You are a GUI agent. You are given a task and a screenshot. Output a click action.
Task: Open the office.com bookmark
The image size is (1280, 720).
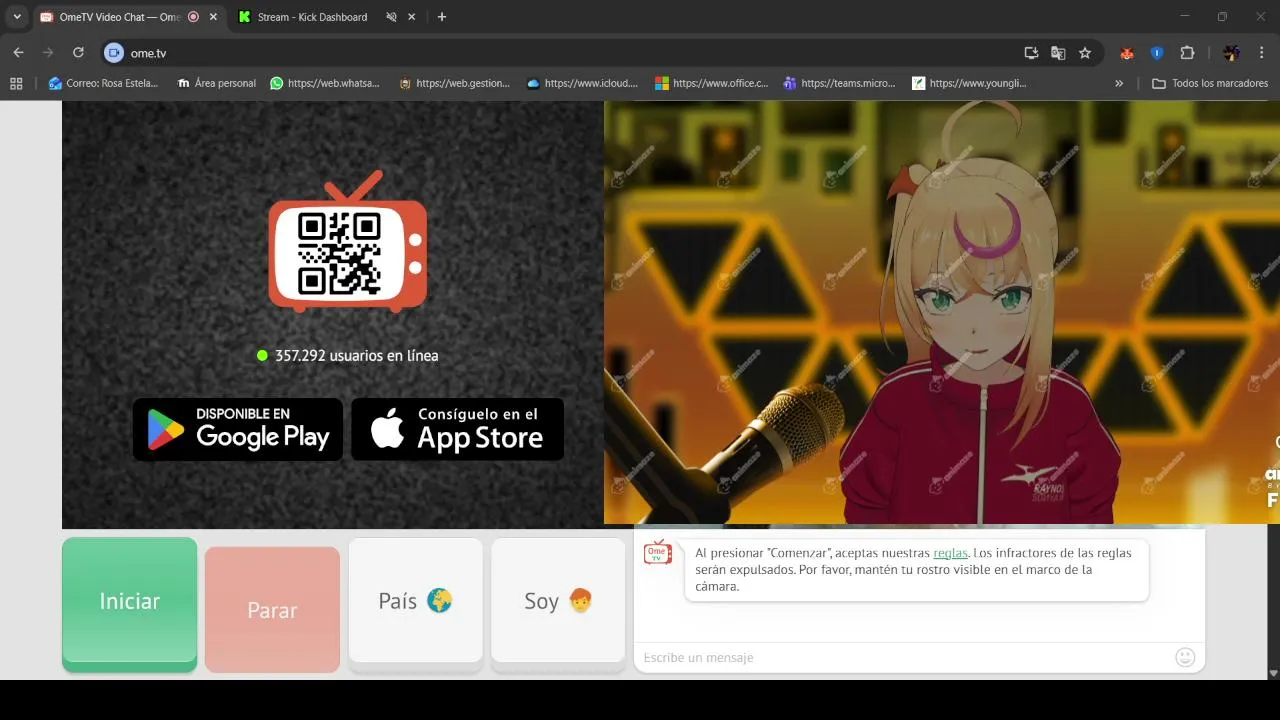(711, 83)
